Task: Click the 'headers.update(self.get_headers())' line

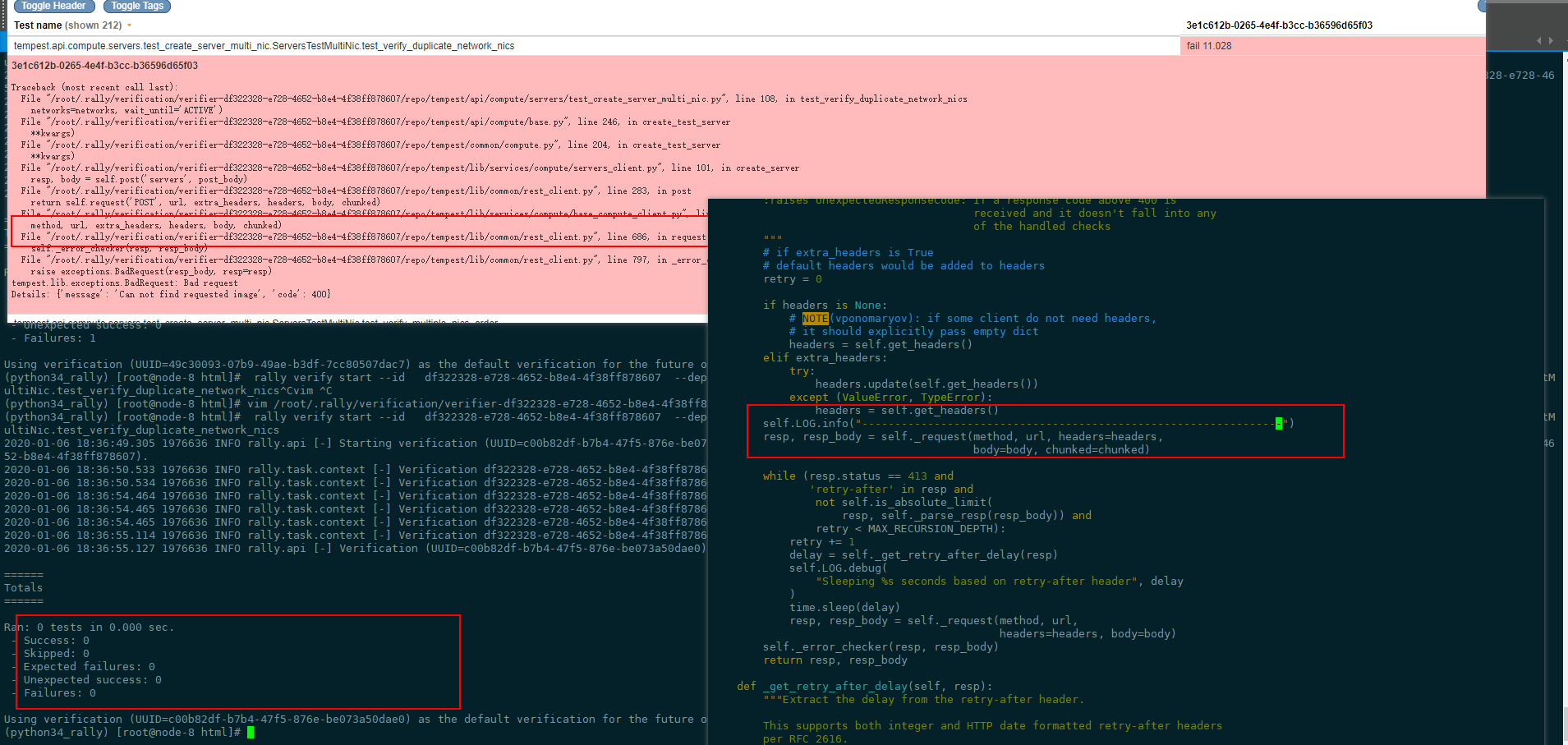Action: coord(927,384)
